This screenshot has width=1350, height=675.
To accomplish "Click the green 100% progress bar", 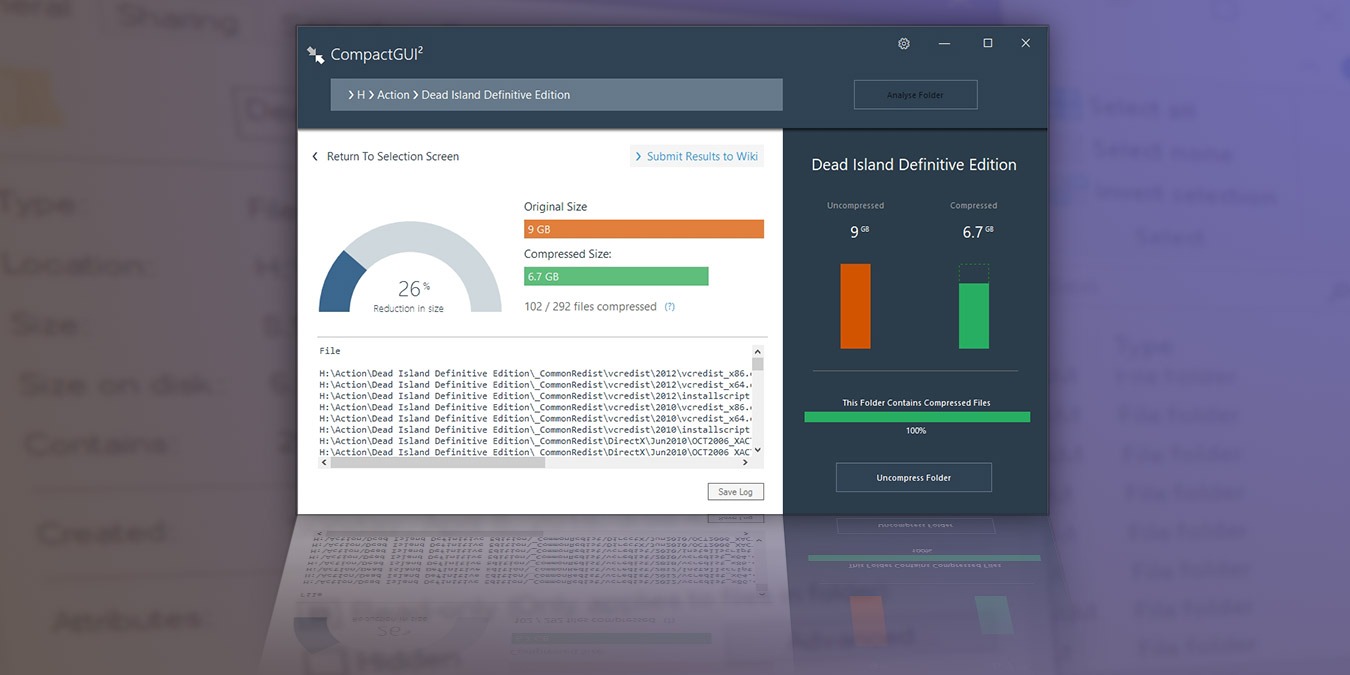I will tap(916, 417).
